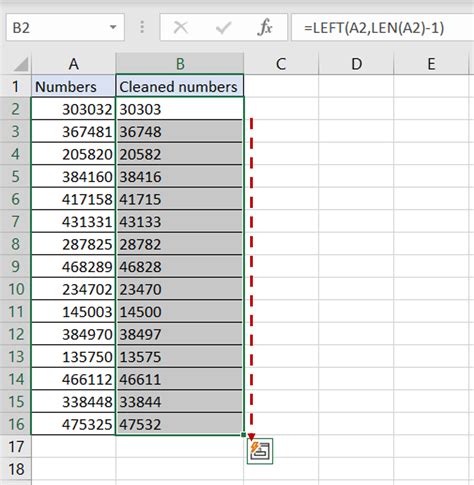Image resolution: width=474 pixels, height=485 pixels.
Task: Select the Numbers header cell
Action: 73,86
